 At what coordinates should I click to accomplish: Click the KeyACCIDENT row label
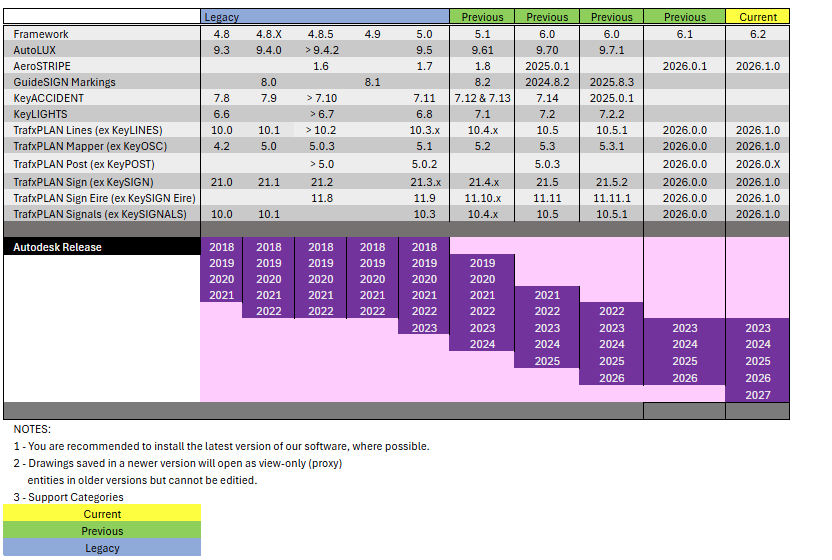[48, 98]
